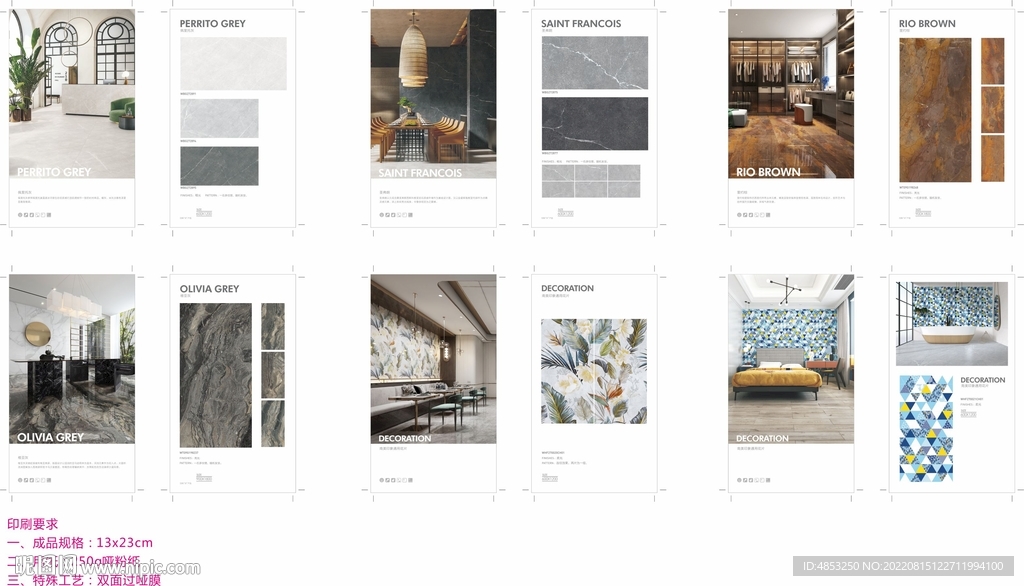The image size is (1024, 586).
Task: Click DECORATION caption on the bedroom photo
Action: 762,438
